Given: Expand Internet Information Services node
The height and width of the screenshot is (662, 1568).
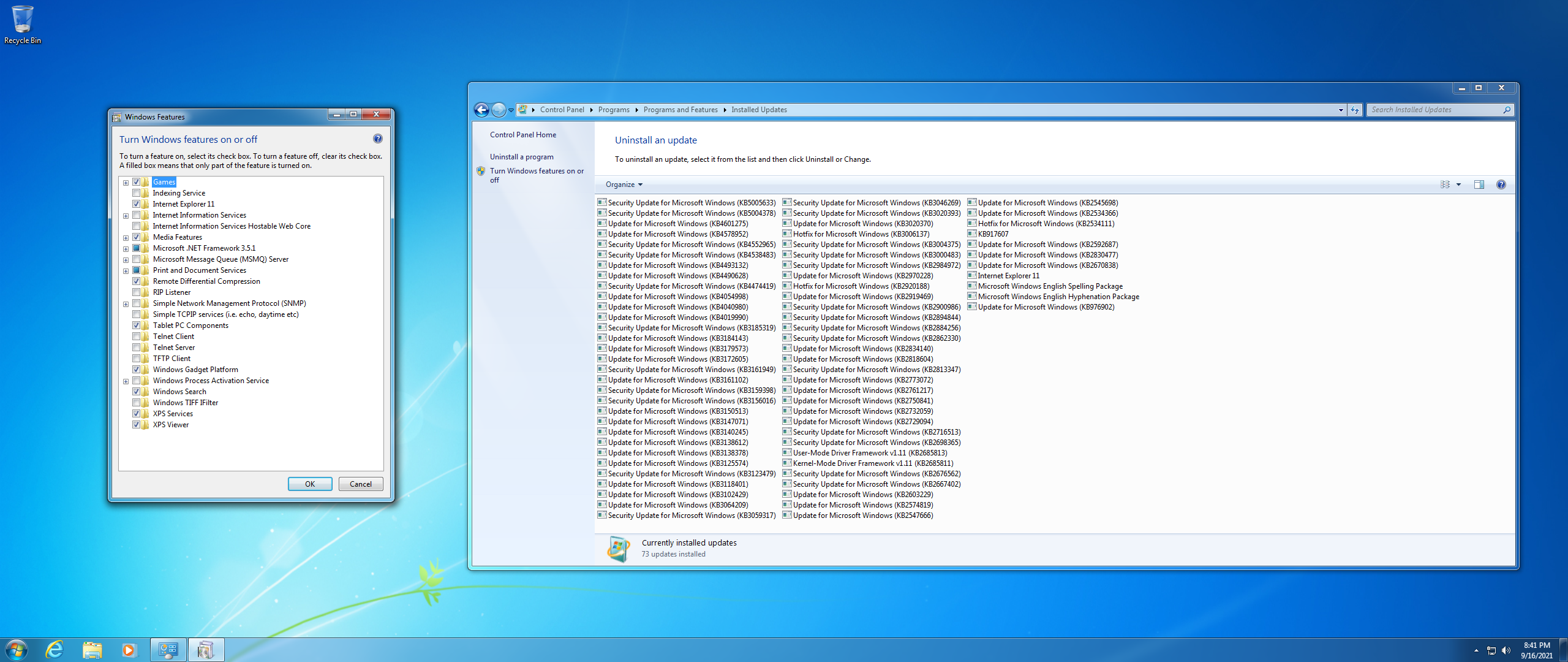Looking at the screenshot, I should (126, 216).
